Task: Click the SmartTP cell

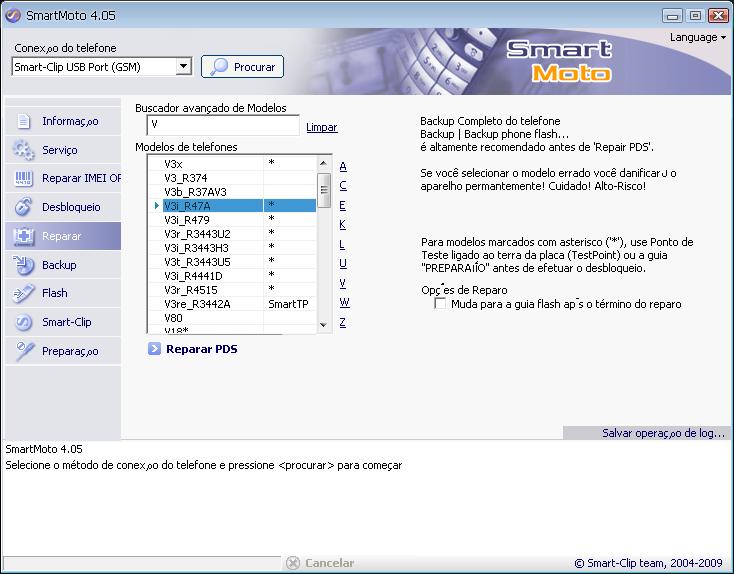Action: pos(288,304)
